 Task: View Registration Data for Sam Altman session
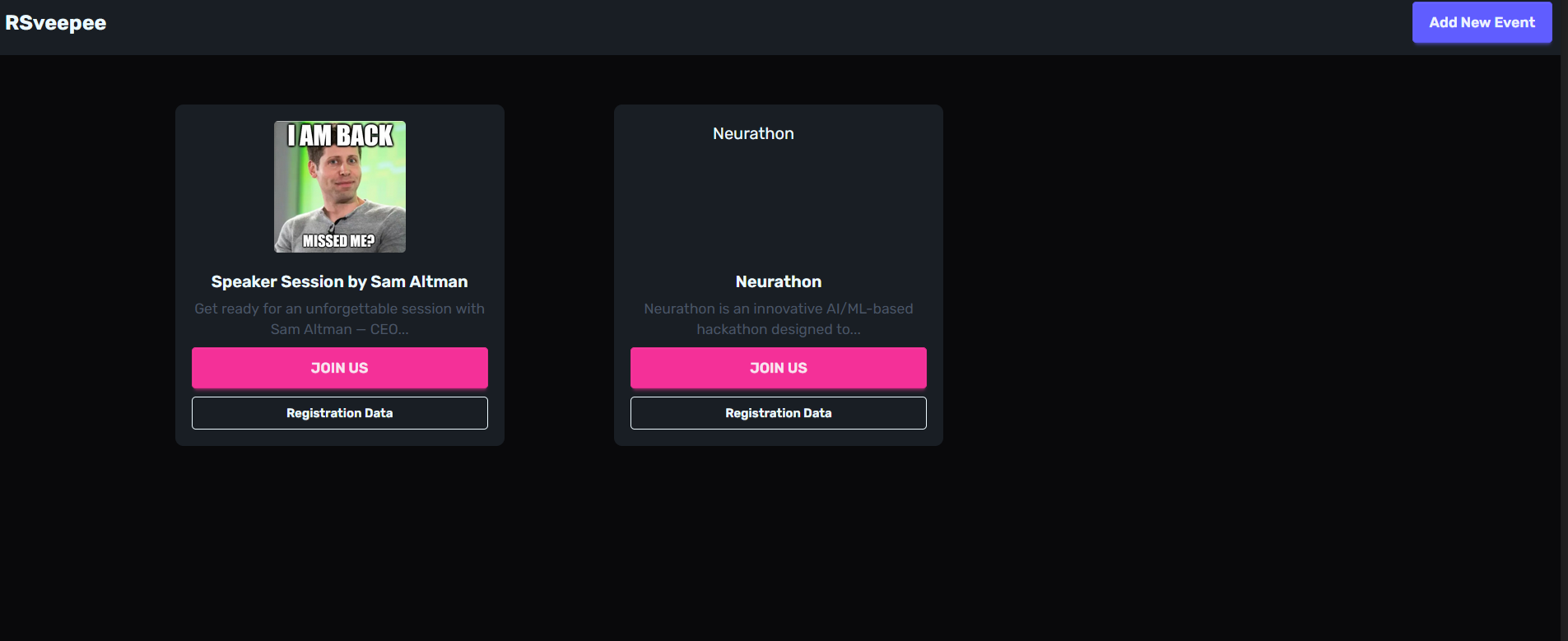tap(340, 413)
